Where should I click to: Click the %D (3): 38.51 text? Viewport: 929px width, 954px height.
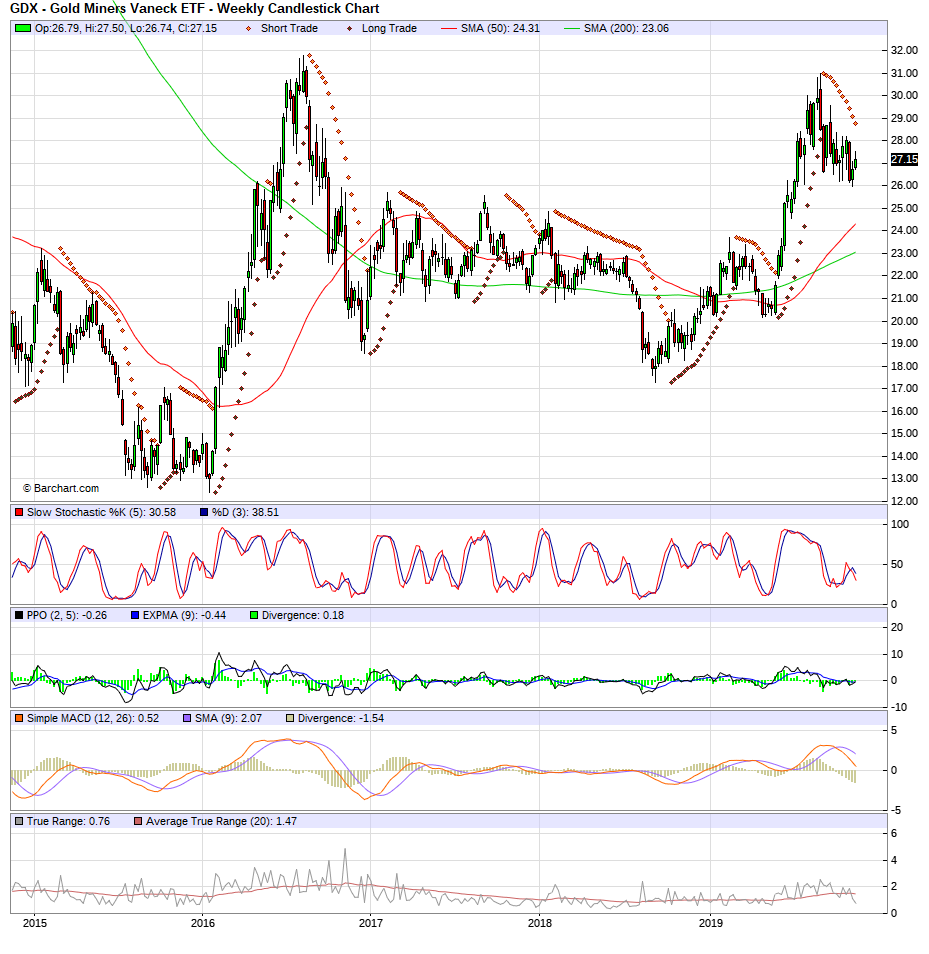245,512
